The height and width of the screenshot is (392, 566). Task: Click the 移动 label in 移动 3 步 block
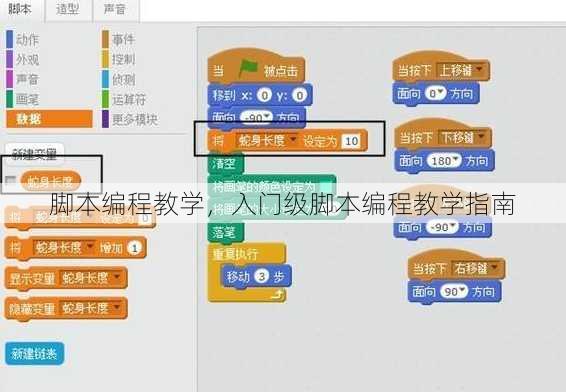pyautogui.click(x=238, y=277)
